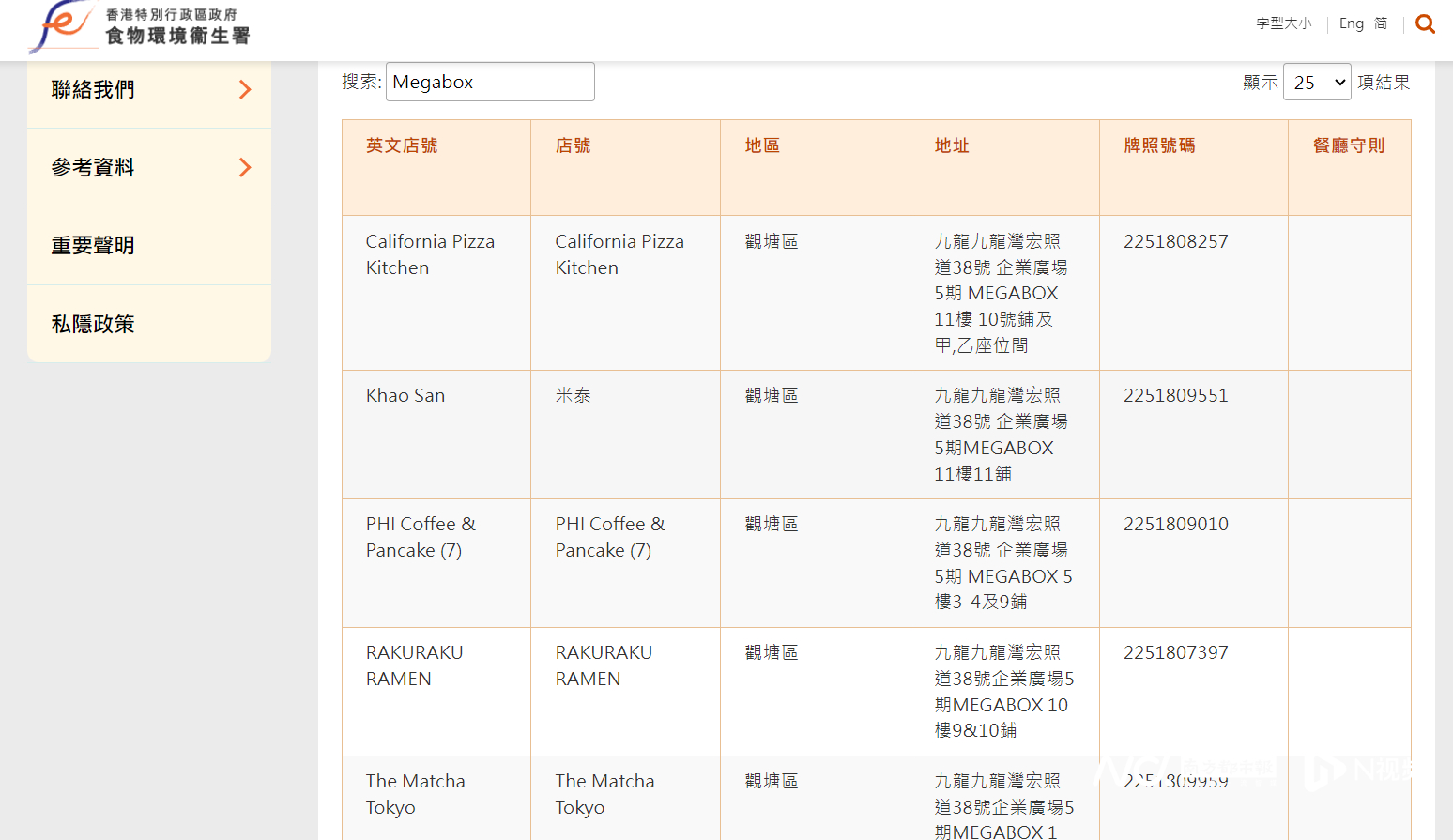Open the 重要聲明 menu item
Image resolution: width=1453 pixels, height=840 pixels.
click(149, 246)
